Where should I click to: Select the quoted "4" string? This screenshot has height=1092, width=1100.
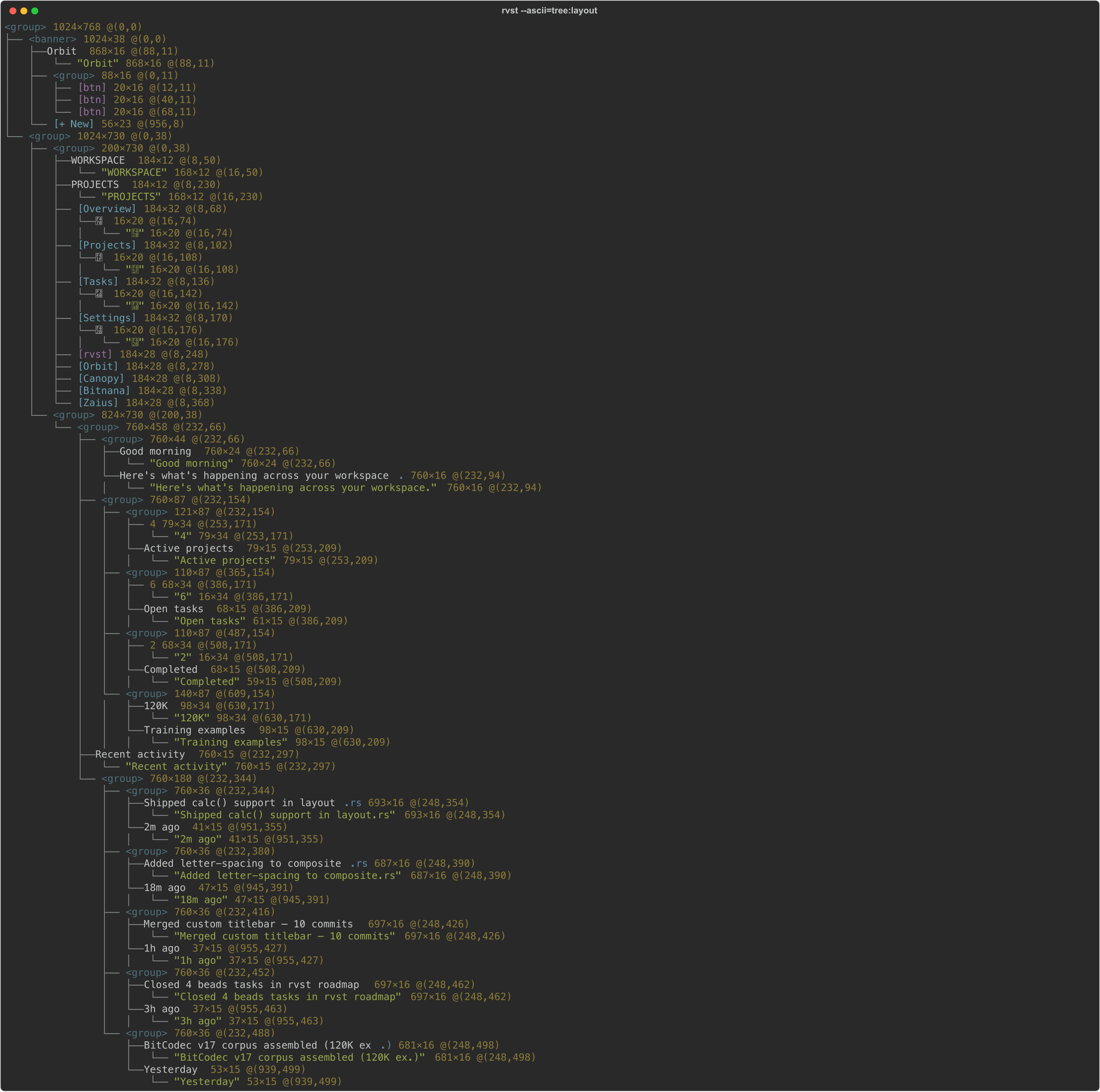(x=183, y=537)
